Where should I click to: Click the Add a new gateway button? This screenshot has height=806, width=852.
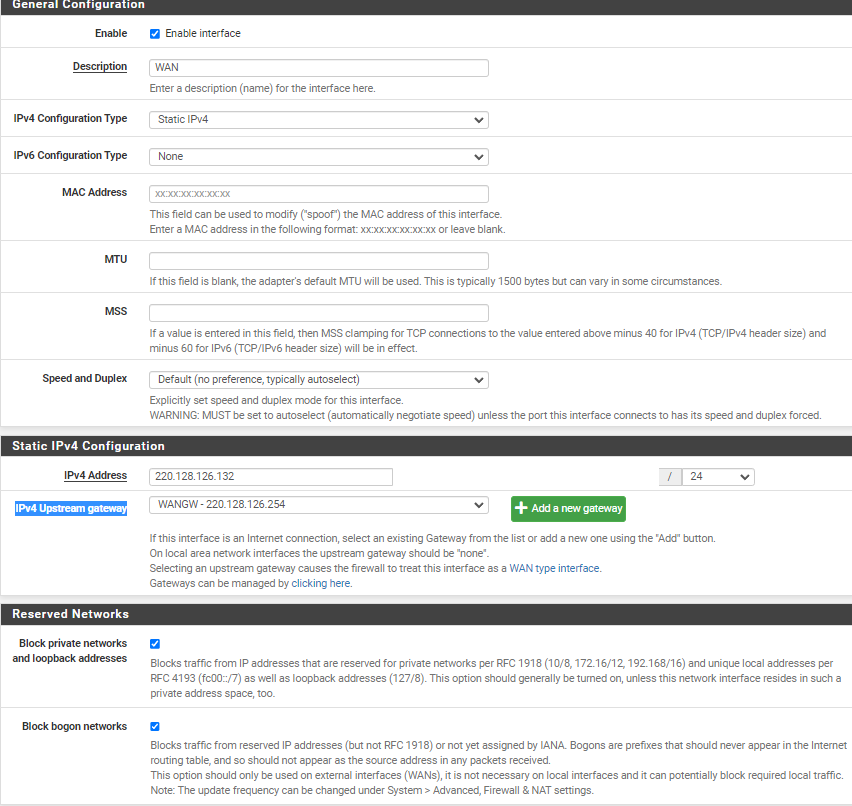[568, 508]
